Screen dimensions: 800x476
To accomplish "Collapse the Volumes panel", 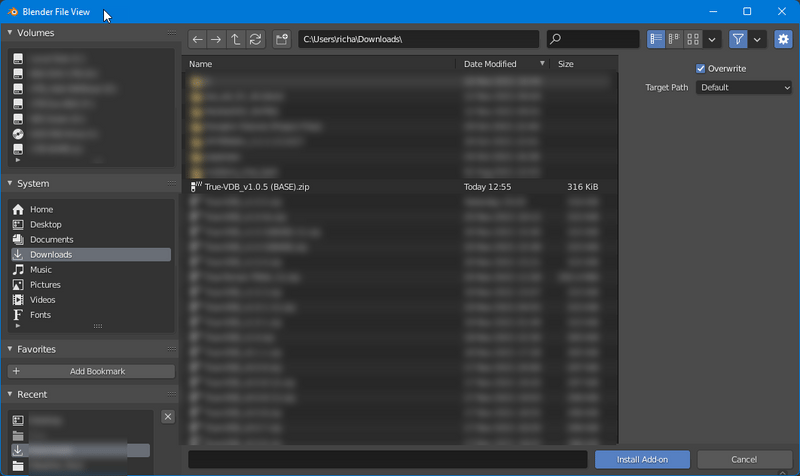I will [x=11, y=33].
